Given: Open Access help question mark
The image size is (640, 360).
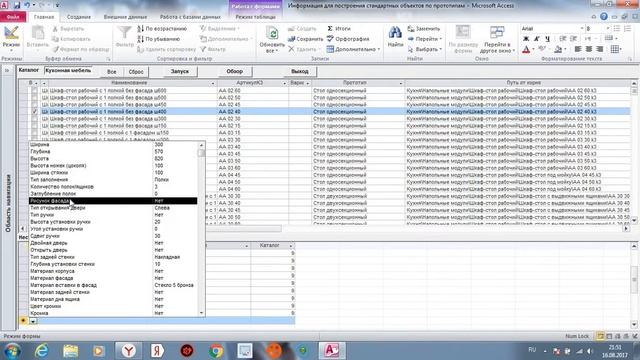Looking at the screenshot, I should (x=604, y=17).
